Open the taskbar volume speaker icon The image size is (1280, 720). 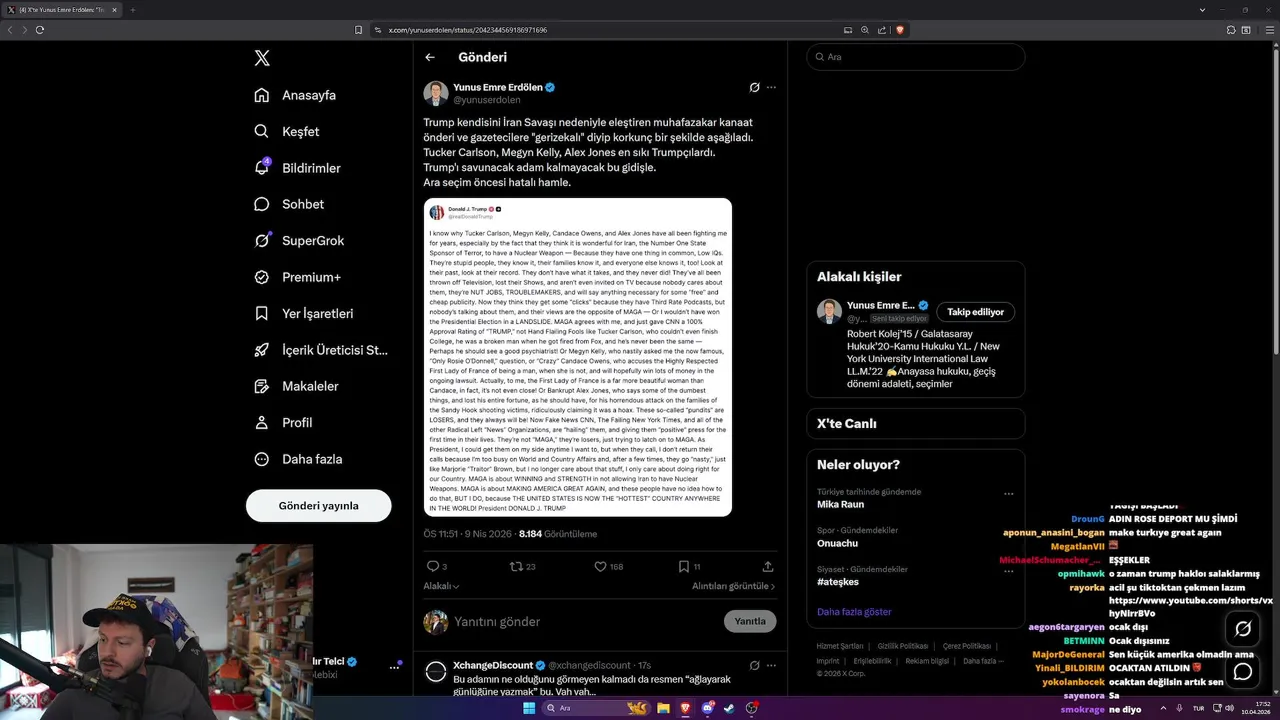(1228, 708)
